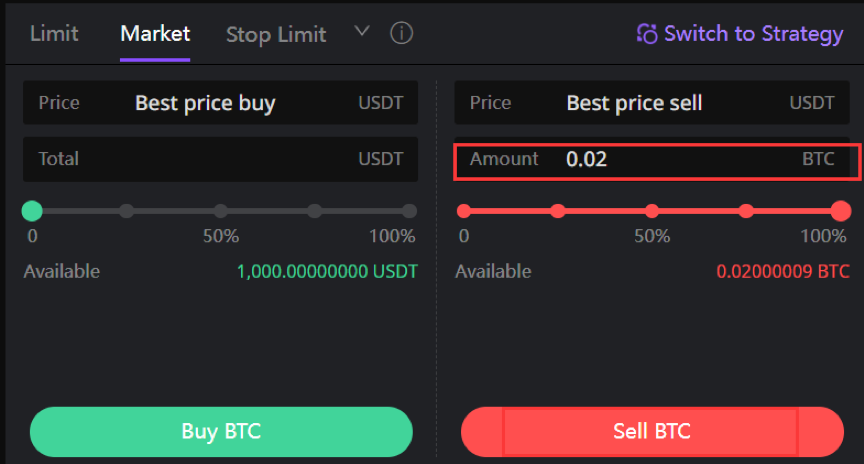Expand the order type chevron dropdown
Screen dimensions: 864x464
[361, 31]
